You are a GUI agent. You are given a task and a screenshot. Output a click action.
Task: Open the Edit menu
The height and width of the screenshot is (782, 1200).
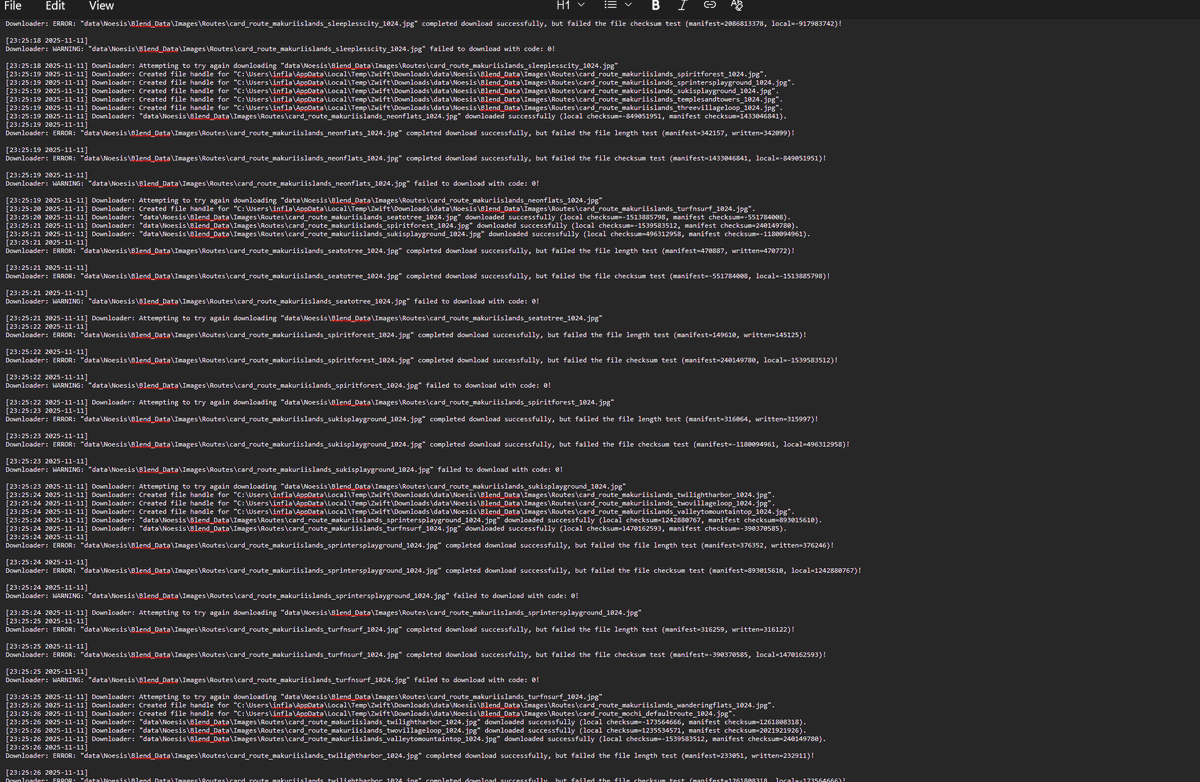(x=55, y=6)
